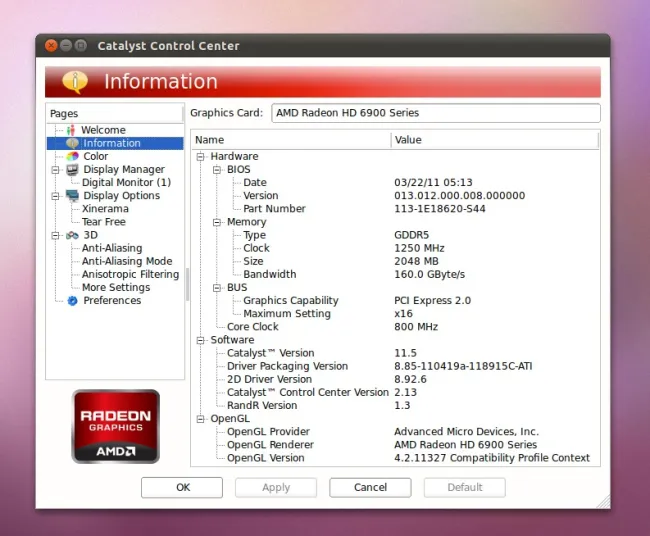This screenshot has height=536, width=650.
Task: Open Anti-Aliasing Mode page
Action: click(127, 261)
